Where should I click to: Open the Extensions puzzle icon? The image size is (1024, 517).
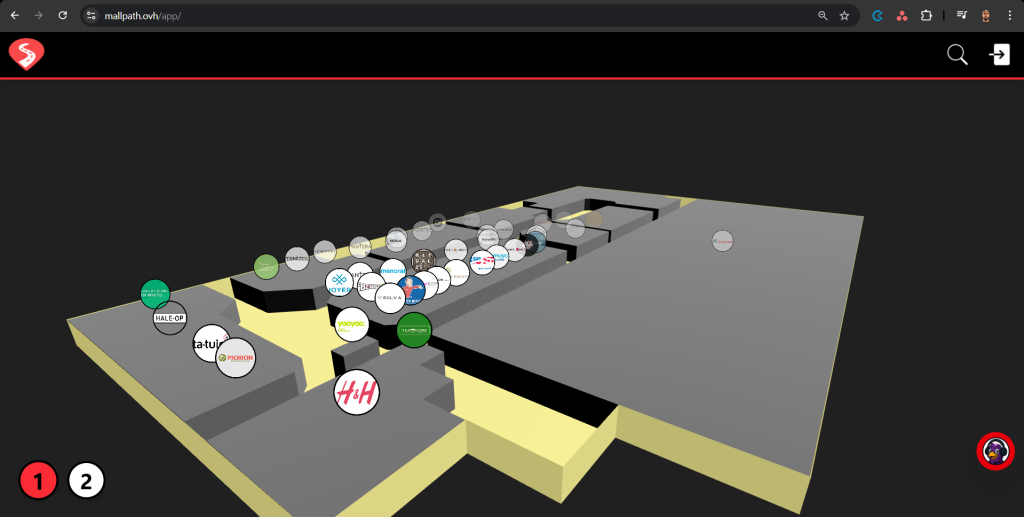(926, 16)
